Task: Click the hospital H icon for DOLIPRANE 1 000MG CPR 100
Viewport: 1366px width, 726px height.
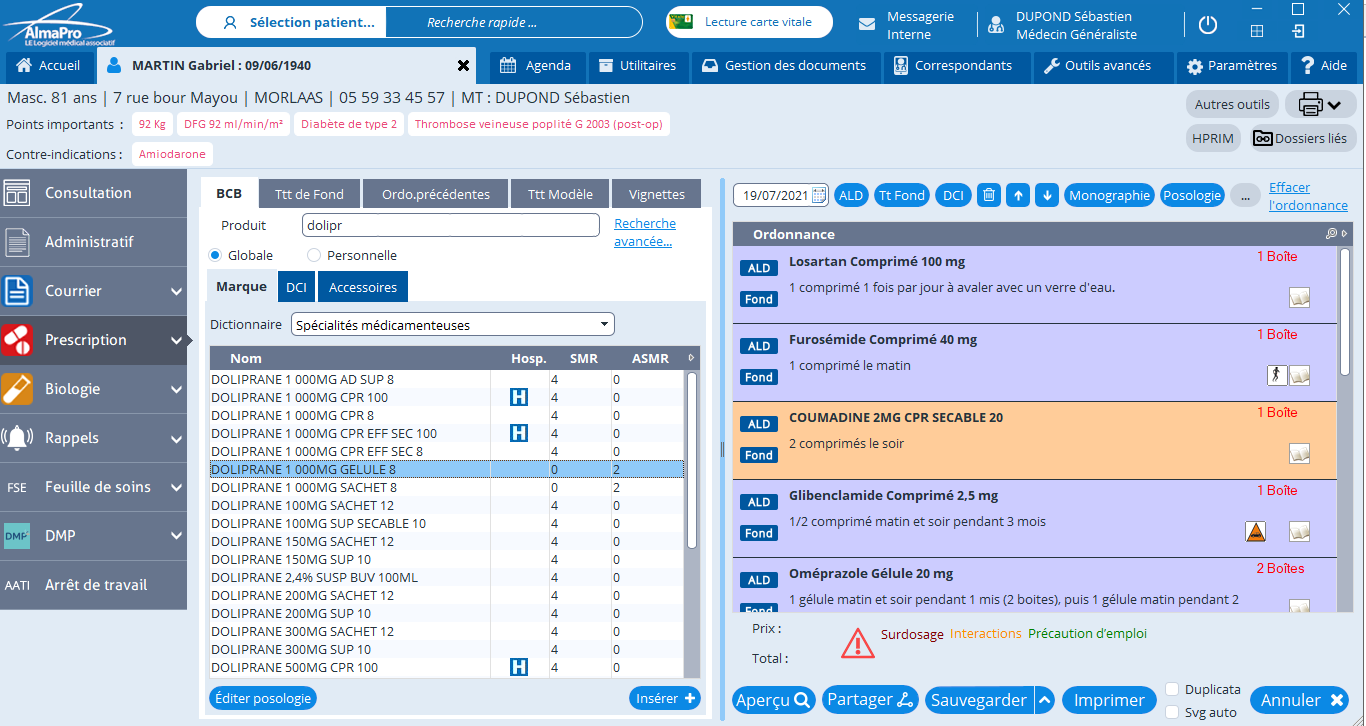Action: tap(519, 398)
